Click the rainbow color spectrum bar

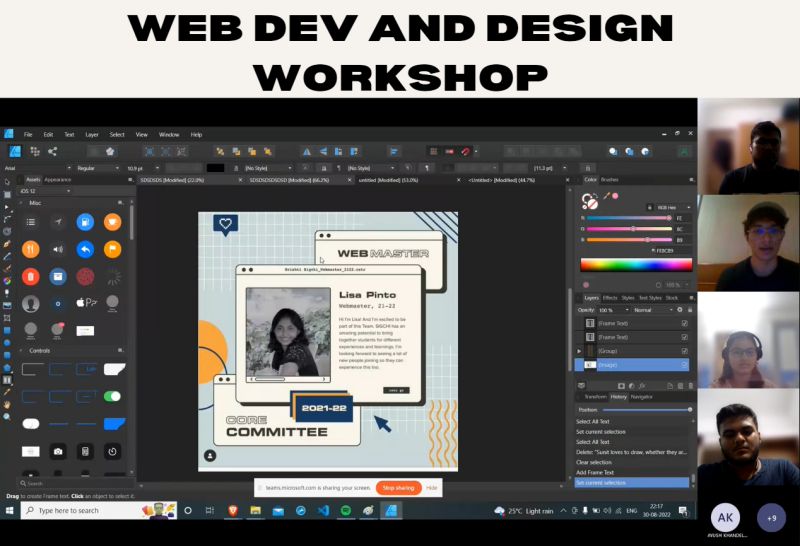click(636, 264)
